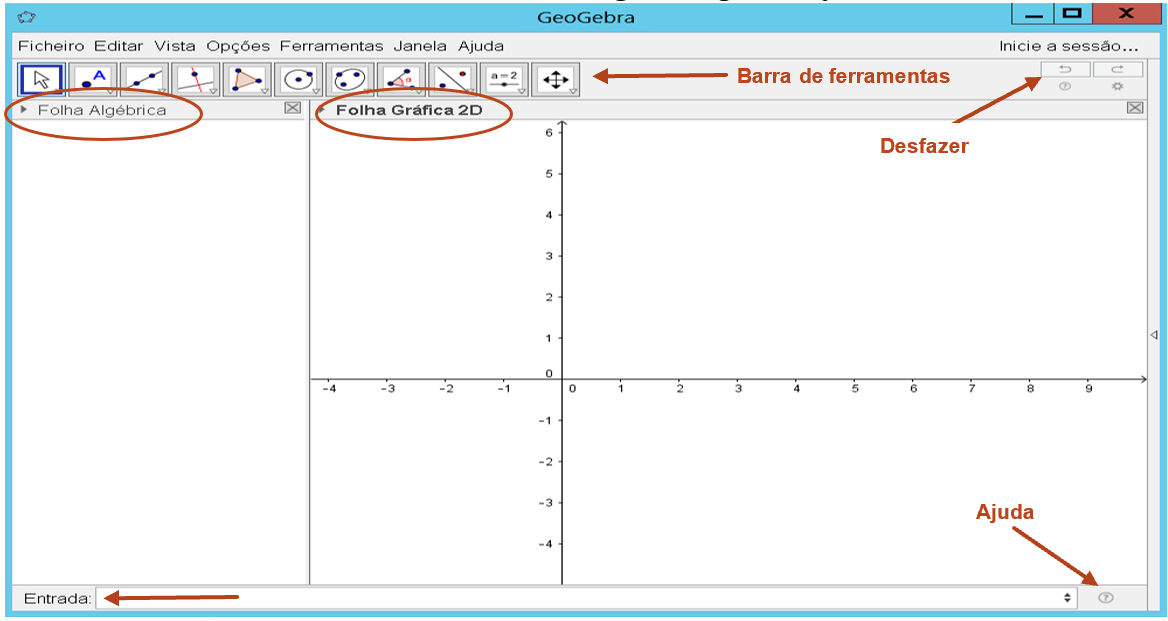Click the Redo arrow button
The width and height of the screenshot is (1168, 621).
point(1117,69)
